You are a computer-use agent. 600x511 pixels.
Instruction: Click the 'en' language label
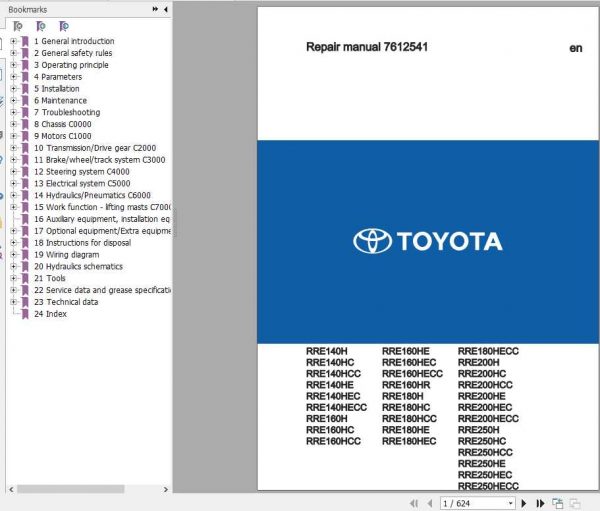point(576,48)
